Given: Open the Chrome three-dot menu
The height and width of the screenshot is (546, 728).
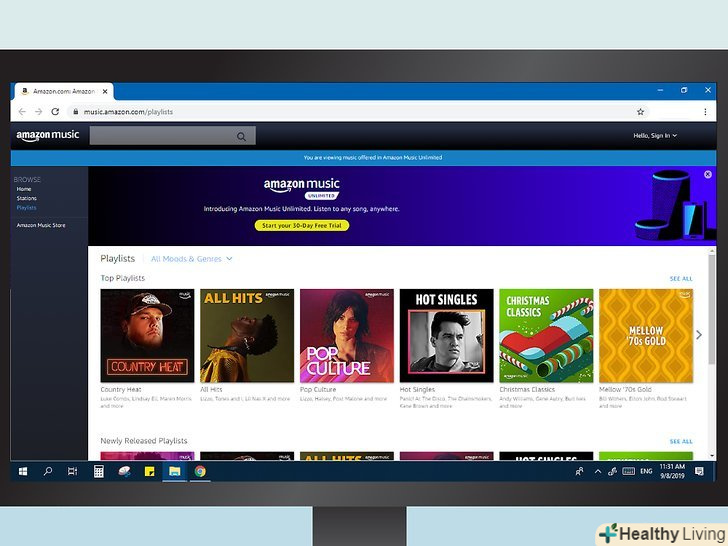Looking at the screenshot, I should coord(705,111).
